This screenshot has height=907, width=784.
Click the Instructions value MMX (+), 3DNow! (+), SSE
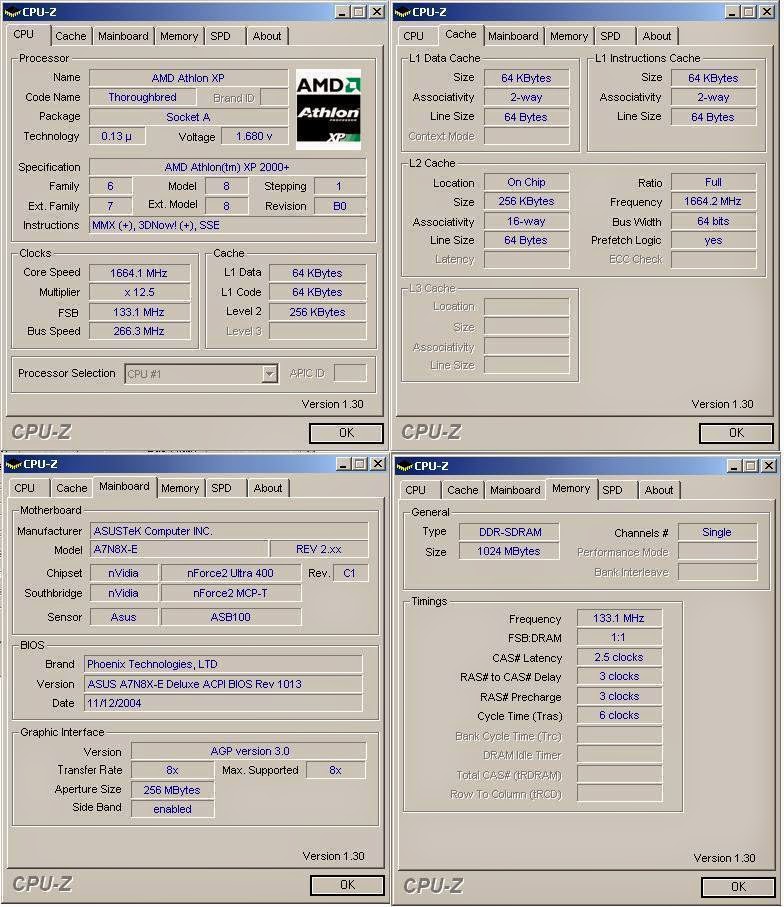(x=227, y=225)
